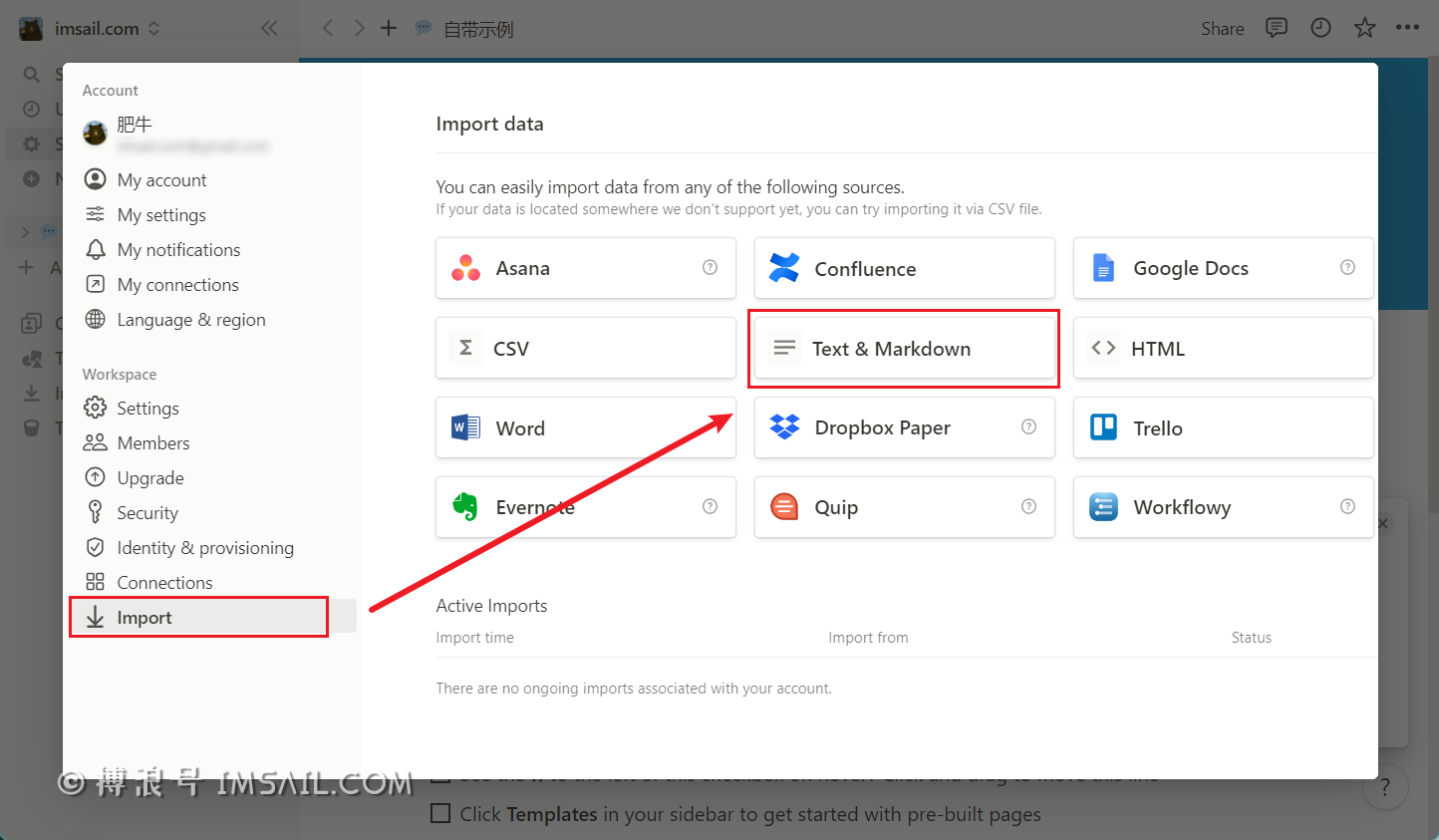Open My settings section

(x=212, y=214)
